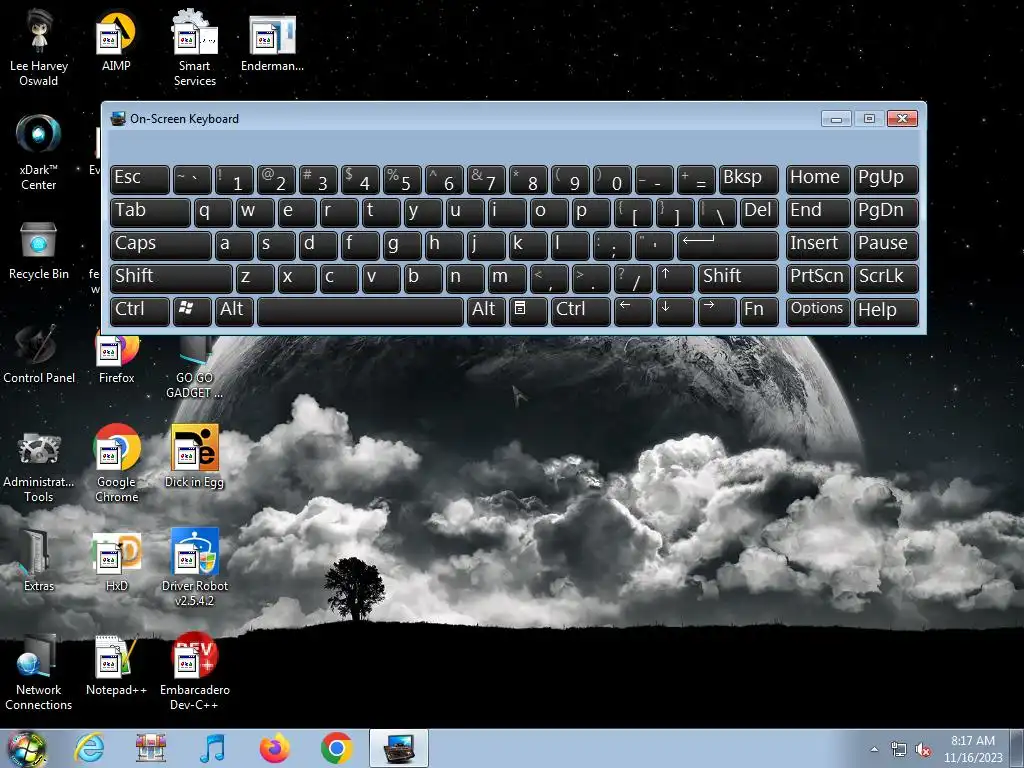Click the left arrow key
Screen dimensions: 1024x768
click(633, 312)
